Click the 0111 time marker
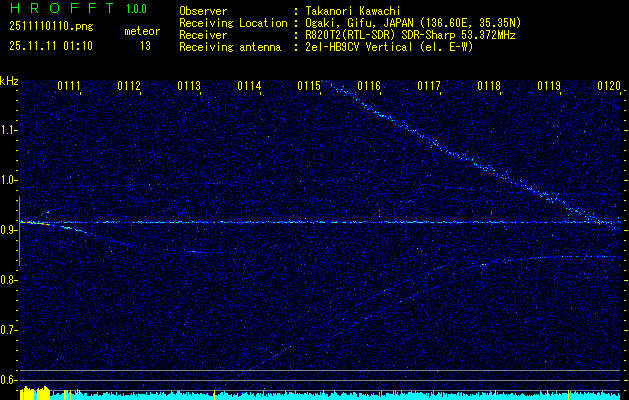The height and width of the screenshot is (400, 629). [69, 87]
